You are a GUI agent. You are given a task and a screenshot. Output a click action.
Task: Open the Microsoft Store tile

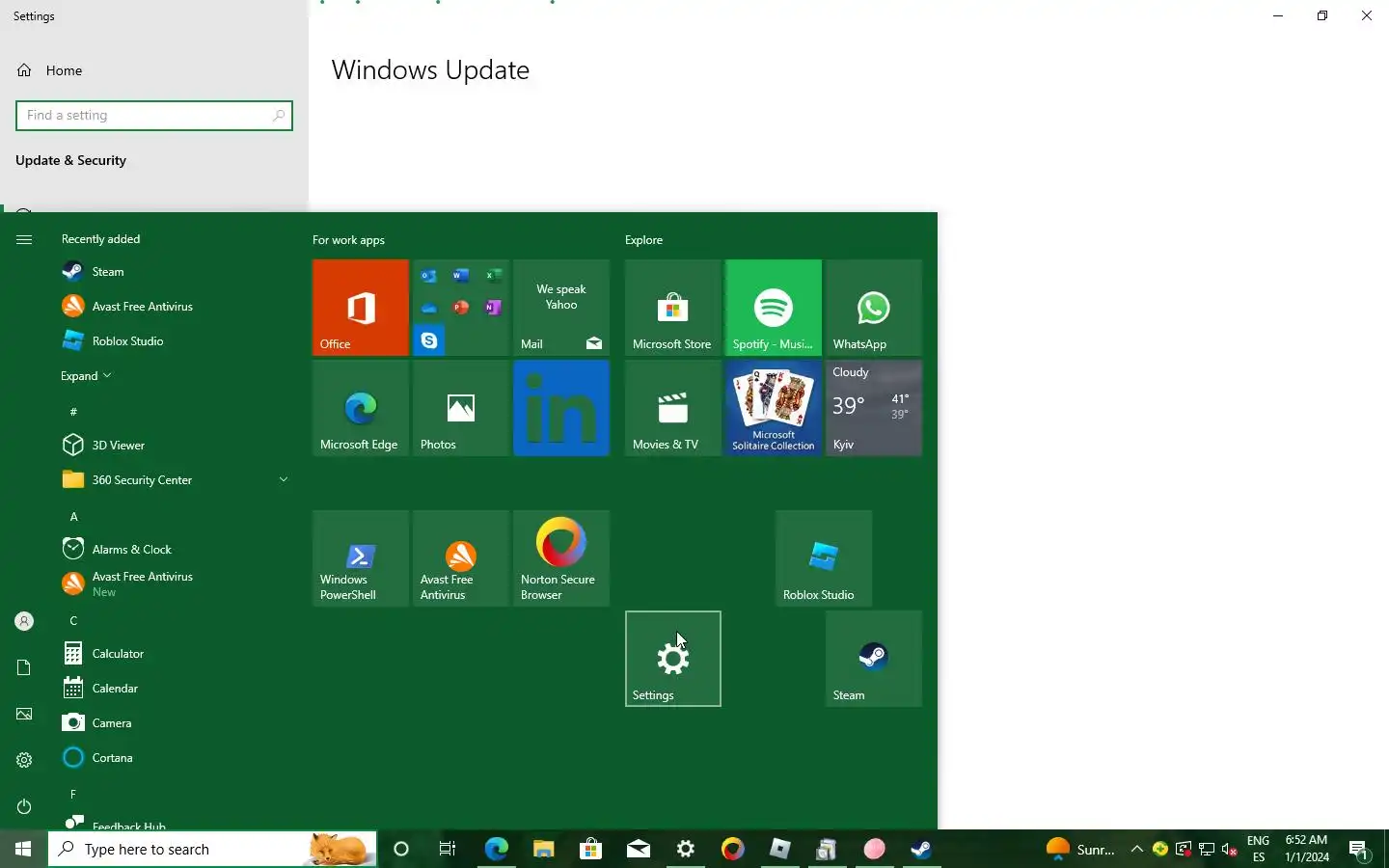pyautogui.click(x=673, y=308)
